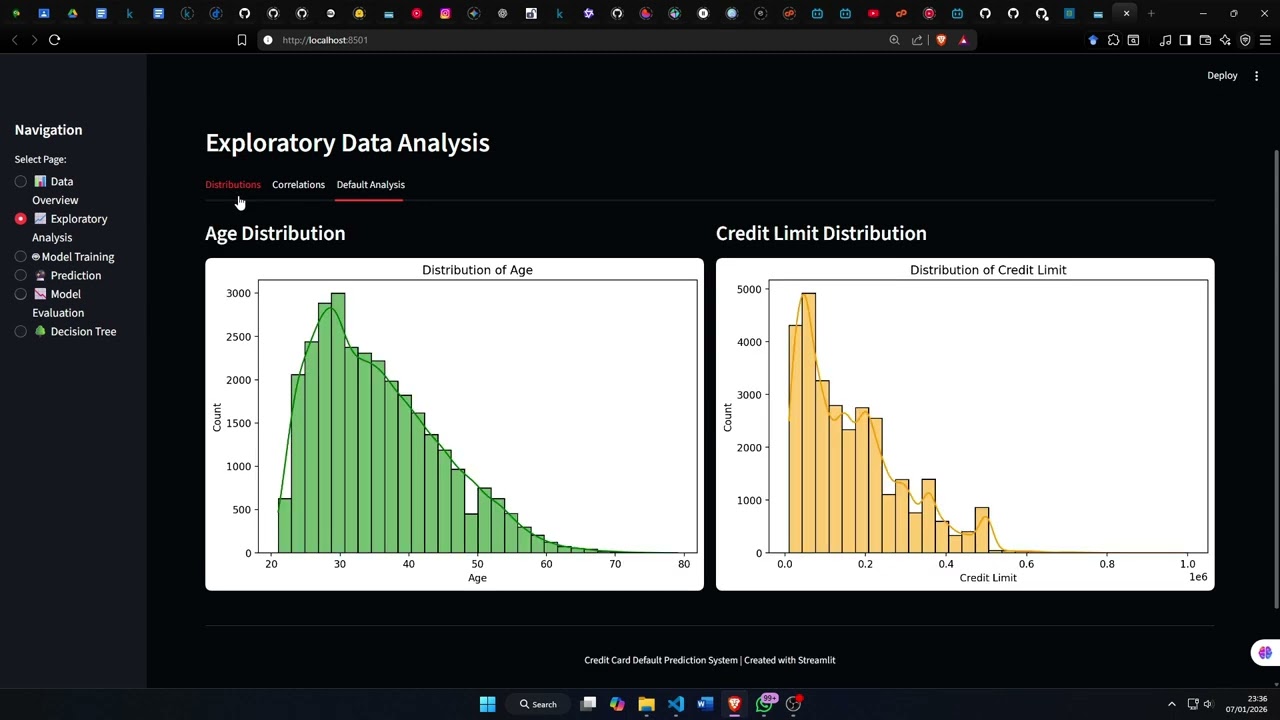Click the volume speaker icon in tray
The image size is (1280, 720).
click(1208, 704)
